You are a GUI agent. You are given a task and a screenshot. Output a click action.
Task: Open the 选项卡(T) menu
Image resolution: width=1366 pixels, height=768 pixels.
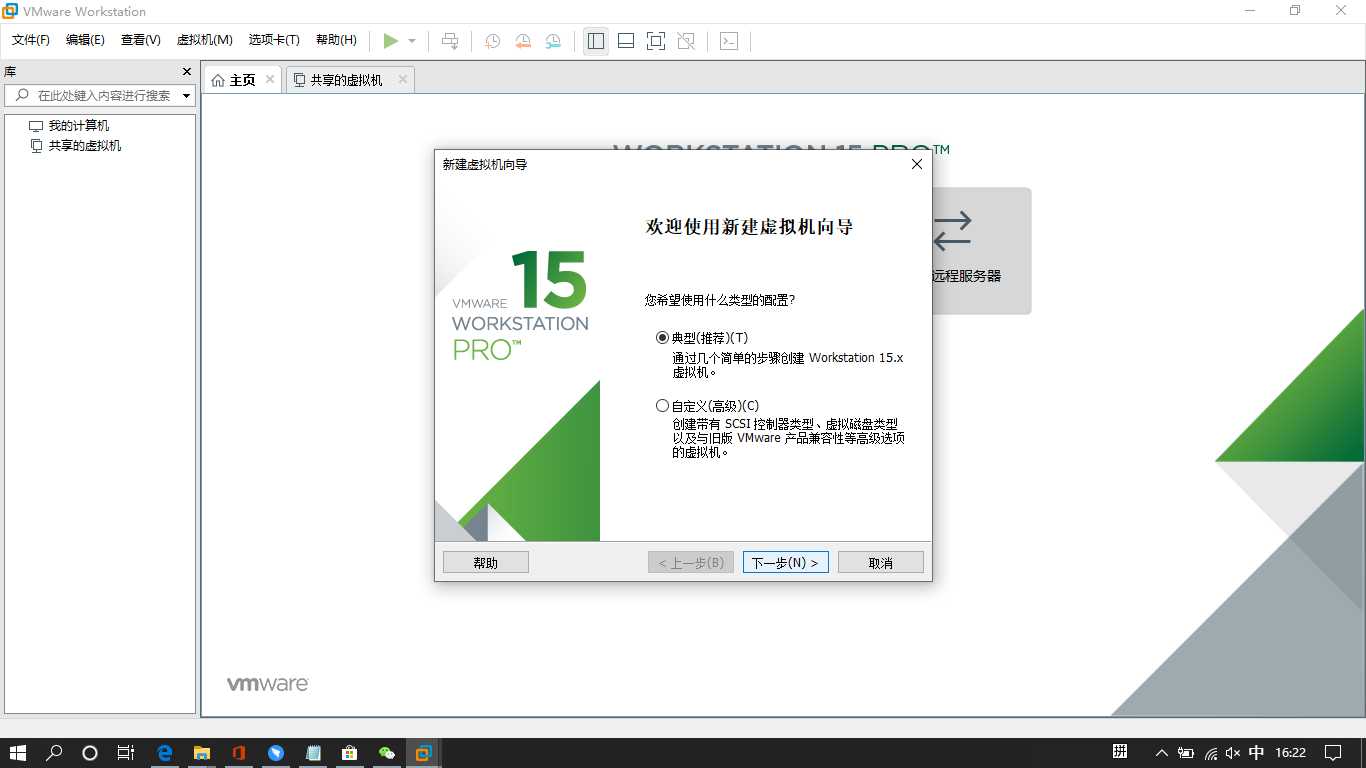[x=274, y=40]
